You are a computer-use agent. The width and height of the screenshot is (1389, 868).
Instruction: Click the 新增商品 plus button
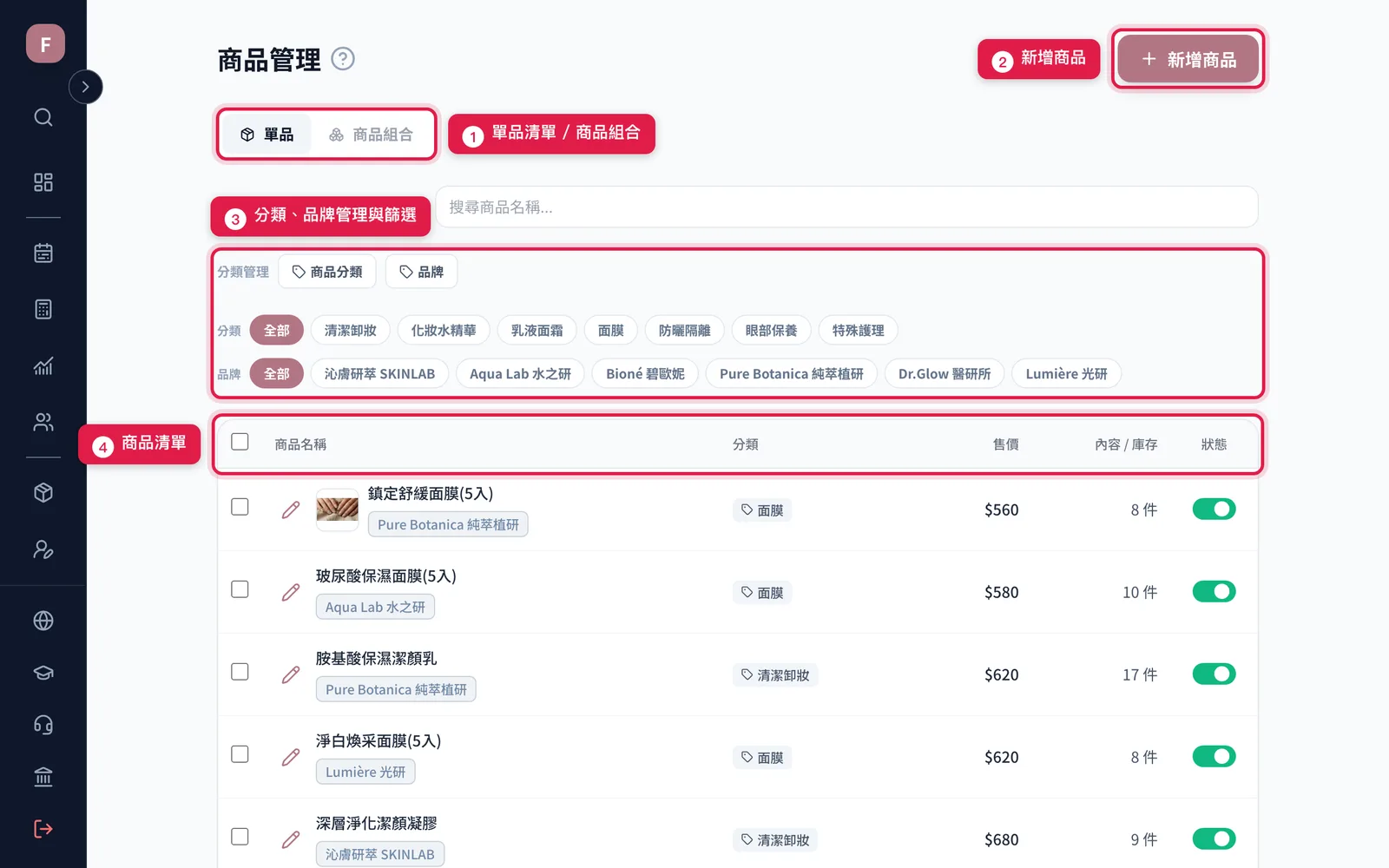1188,59
